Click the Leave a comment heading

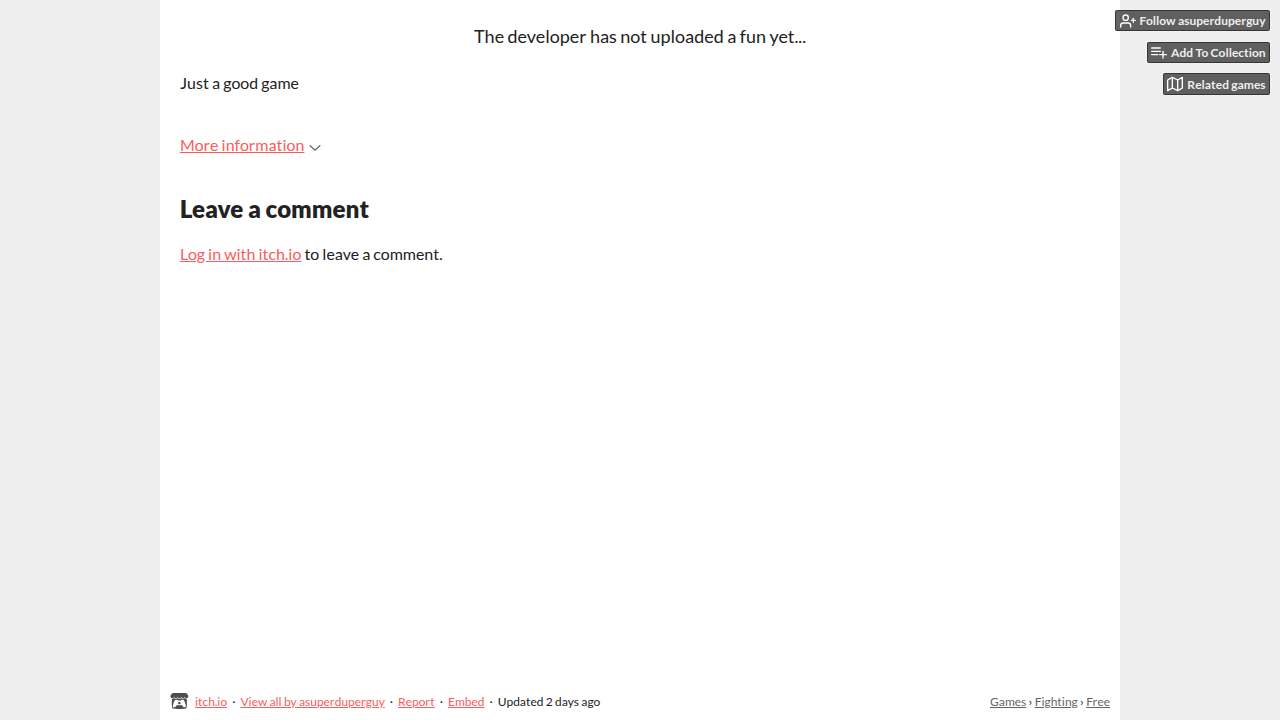274,209
